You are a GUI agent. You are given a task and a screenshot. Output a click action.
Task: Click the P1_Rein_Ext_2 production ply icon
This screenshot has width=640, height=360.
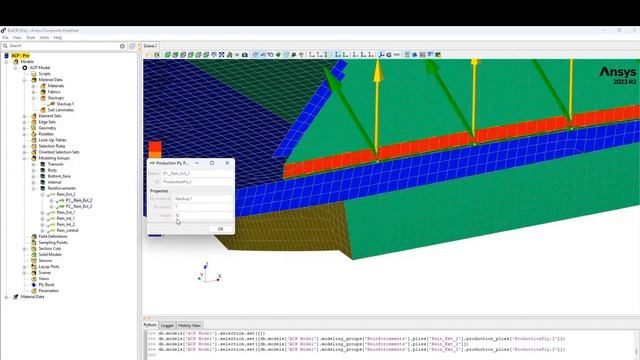(60, 200)
